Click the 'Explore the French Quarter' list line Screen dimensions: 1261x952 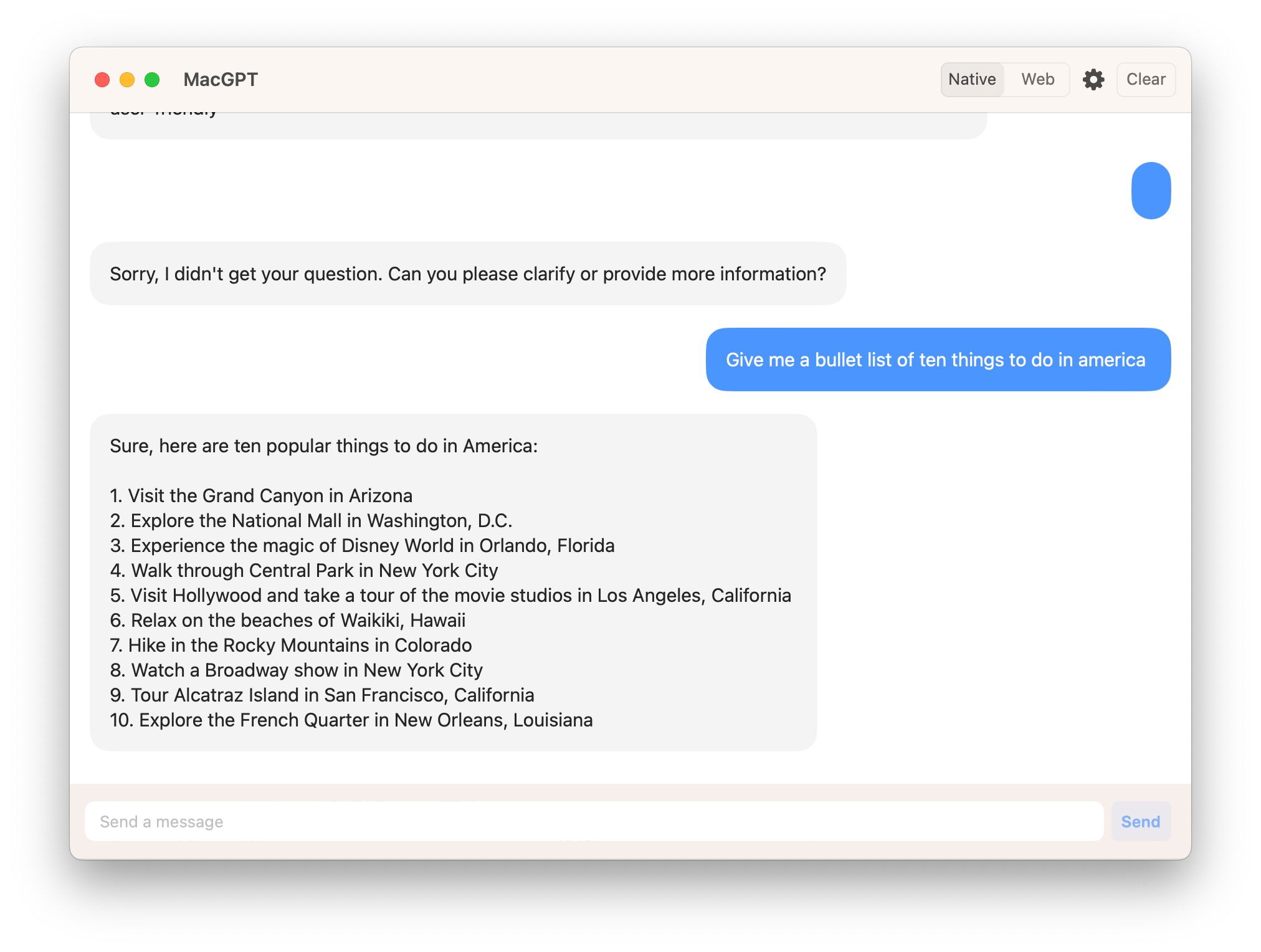(351, 720)
